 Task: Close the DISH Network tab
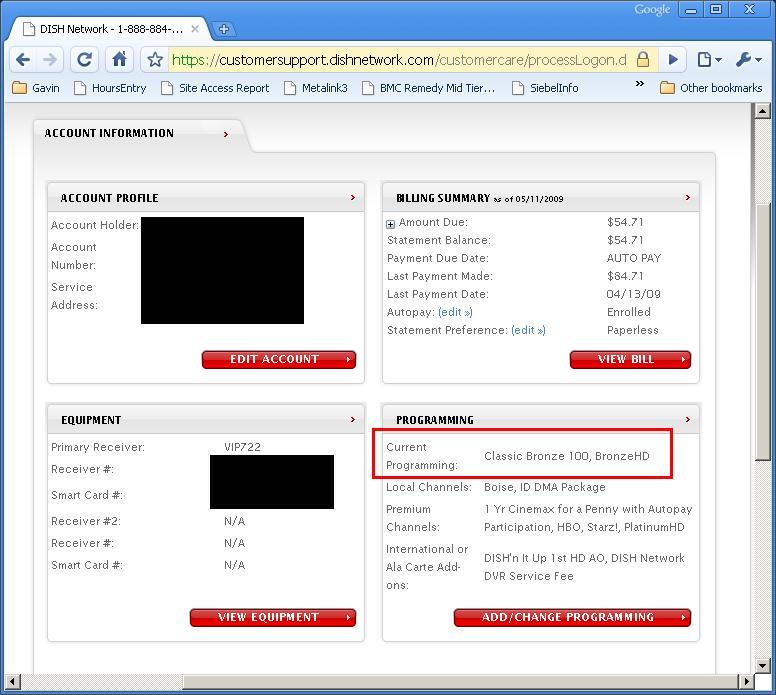[x=195, y=29]
